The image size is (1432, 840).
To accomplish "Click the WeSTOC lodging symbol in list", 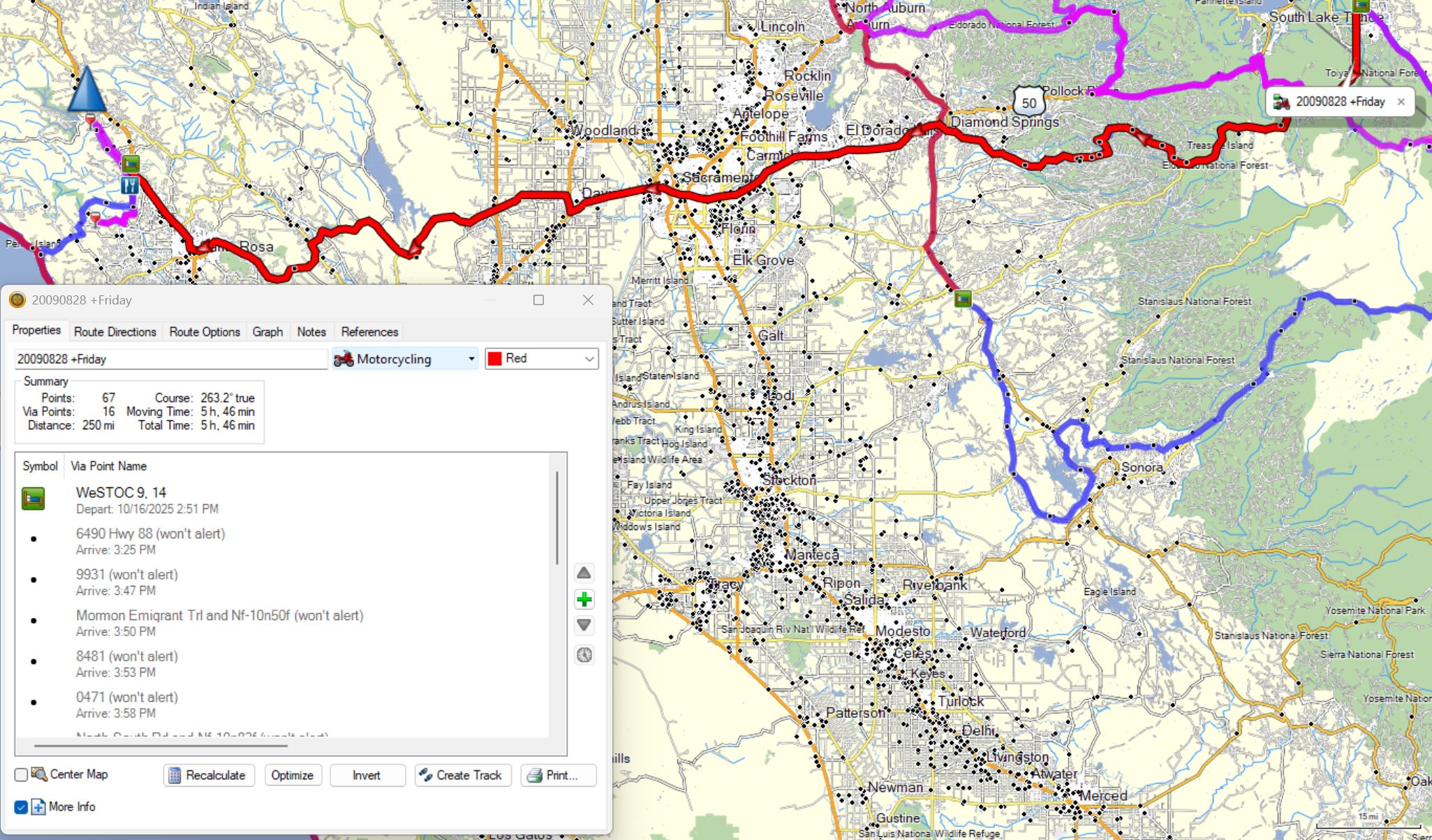I will pos(33,499).
